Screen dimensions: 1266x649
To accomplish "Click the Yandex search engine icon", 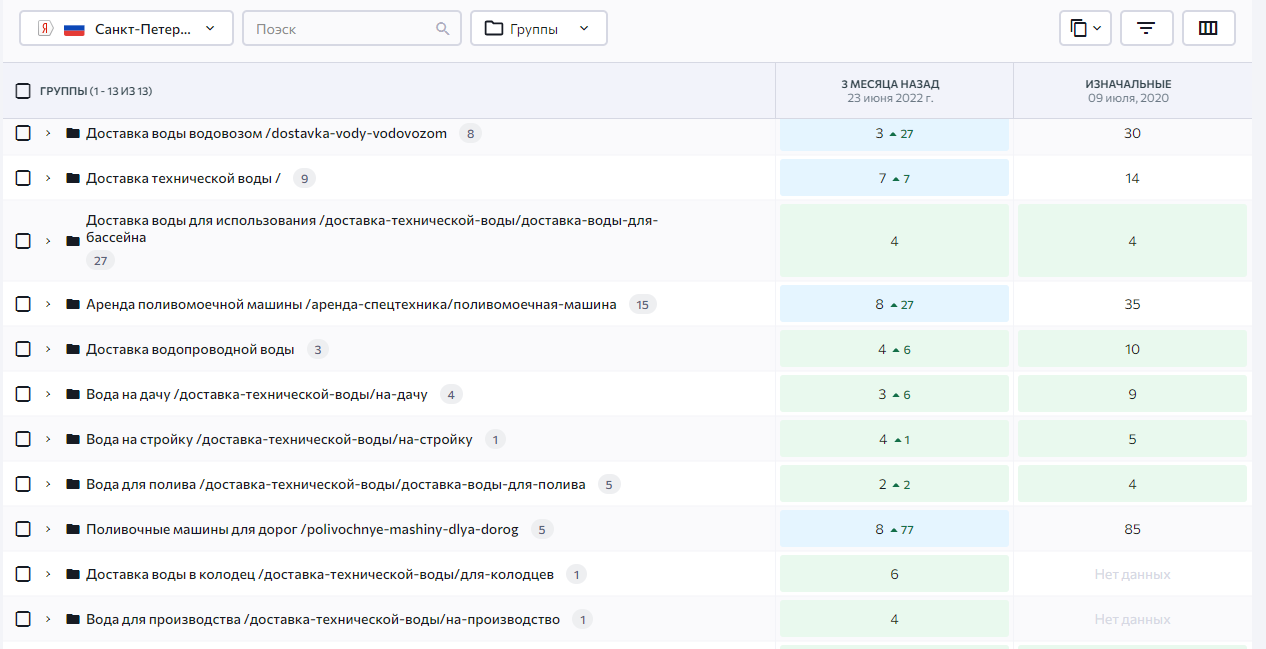I will point(44,29).
